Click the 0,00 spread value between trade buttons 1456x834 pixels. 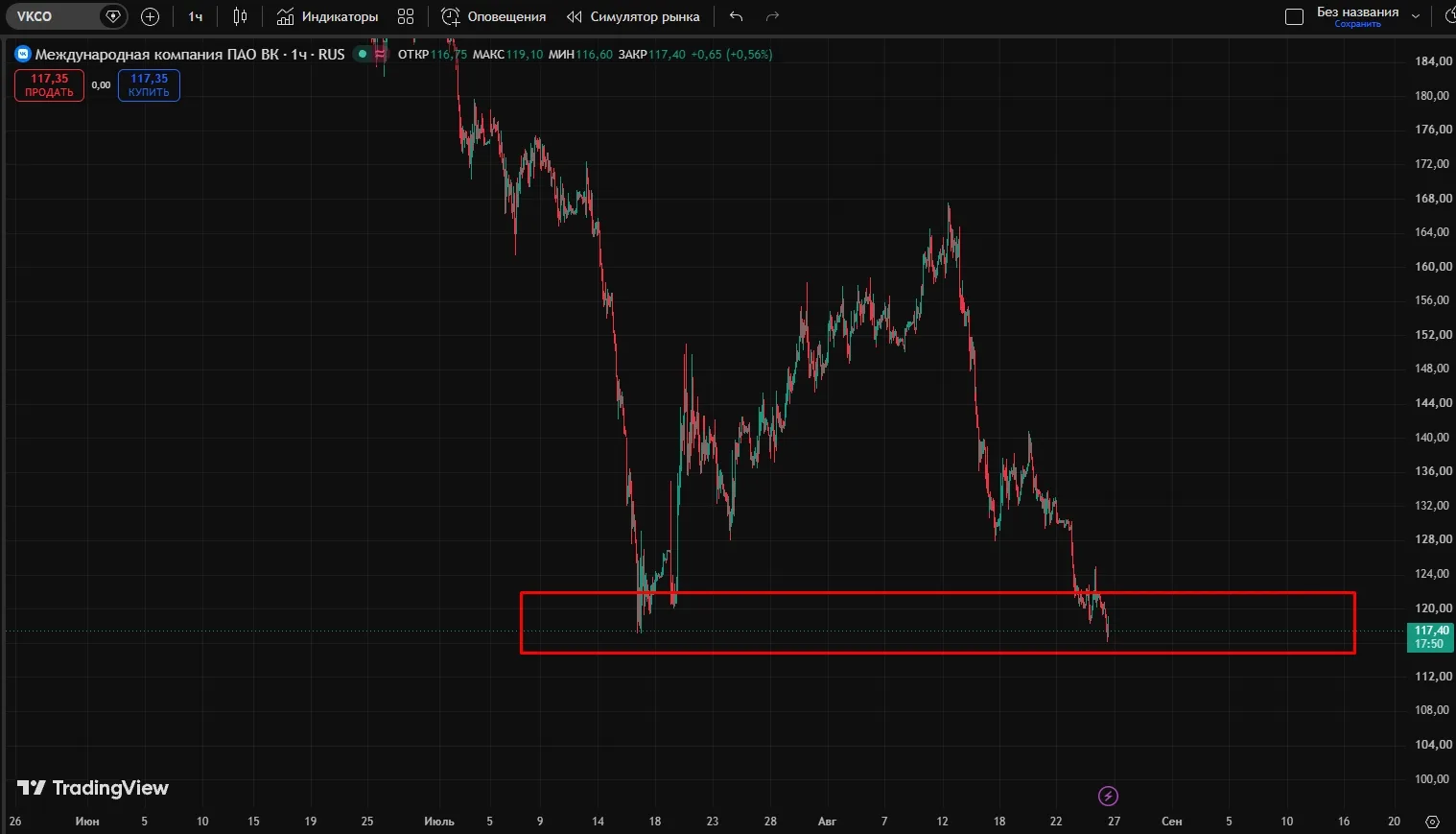click(101, 85)
